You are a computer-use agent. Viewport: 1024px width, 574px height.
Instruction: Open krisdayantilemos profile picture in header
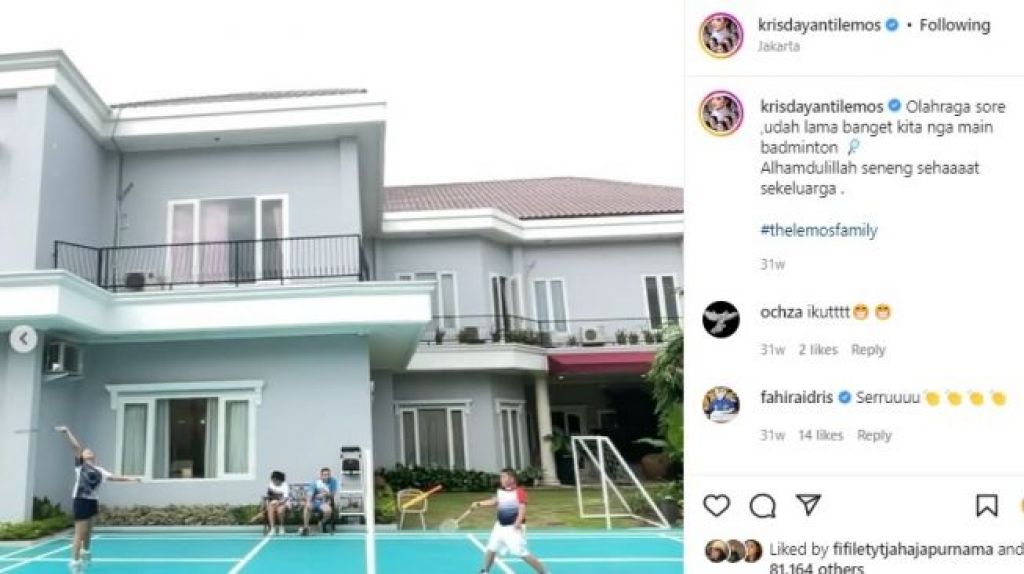(x=721, y=35)
